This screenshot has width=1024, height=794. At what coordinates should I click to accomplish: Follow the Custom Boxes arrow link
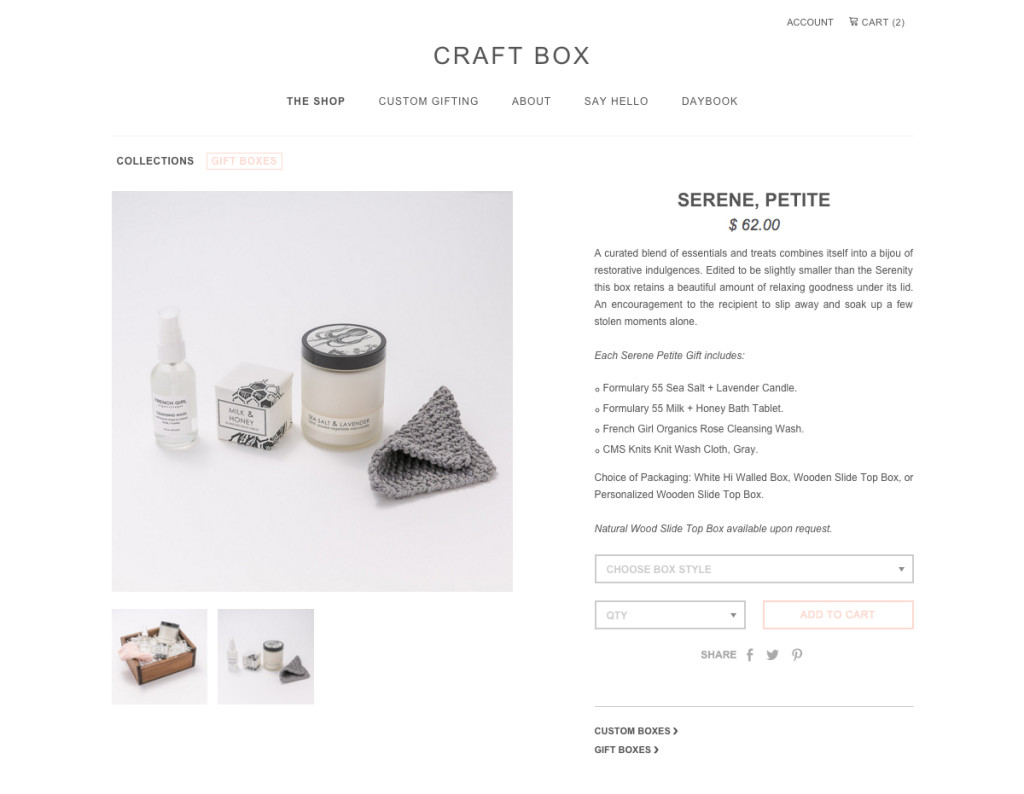pos(636,731)
